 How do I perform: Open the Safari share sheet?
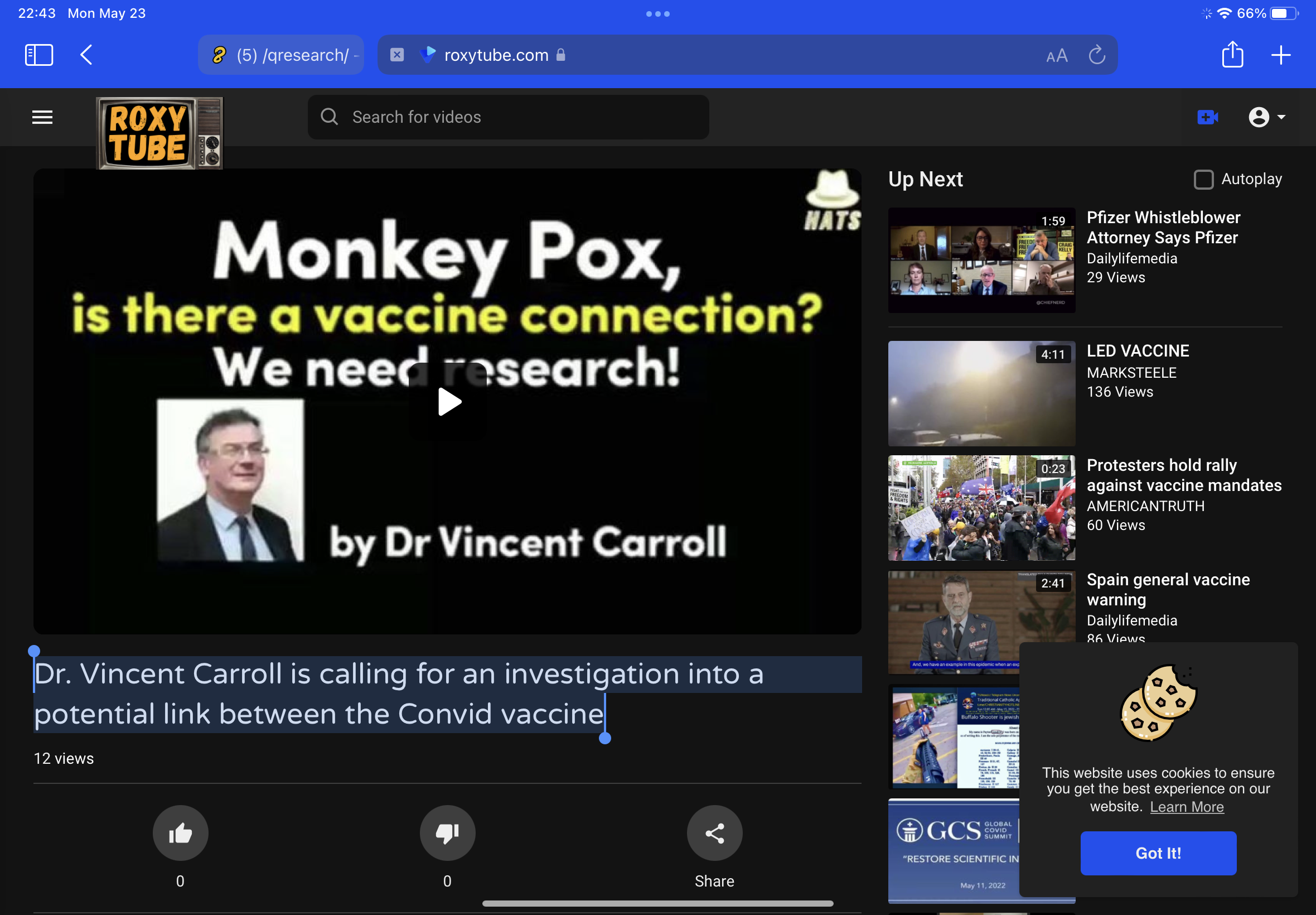click(x=1232, y=55)
